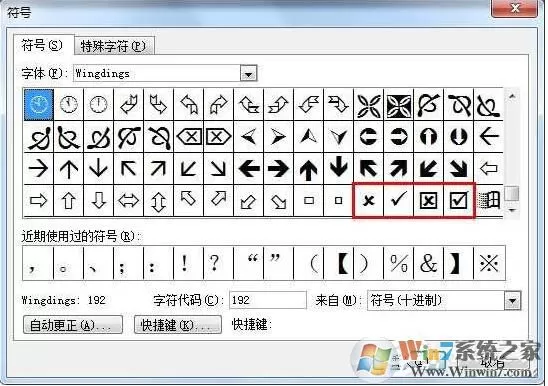Insert the recently used percent sign
The width and height of the screenshot is (548, 386).
(x=398, y=263)
